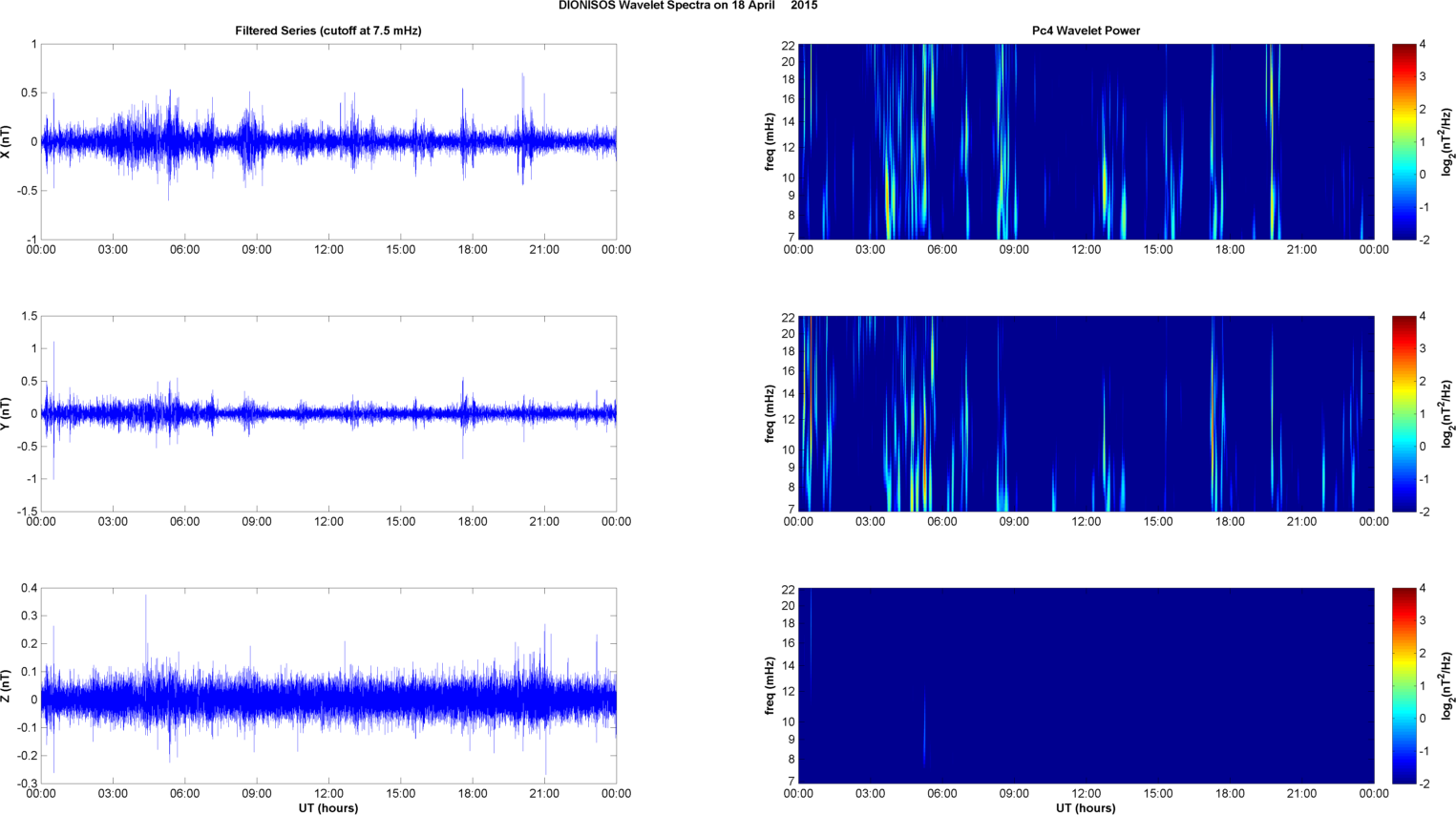
Task: Click the 18:00 tick under the bottom spectrogram
Action: [1230, 794]
